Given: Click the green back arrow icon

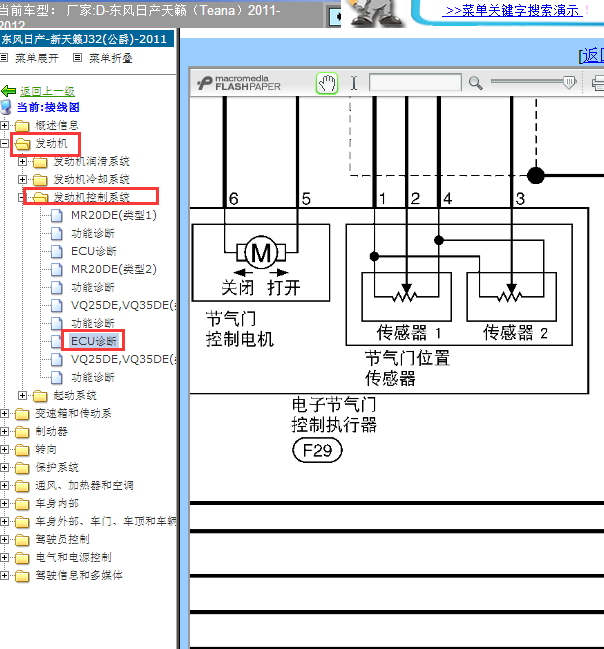Looking at the screenshot, I should tap(9, 91).
